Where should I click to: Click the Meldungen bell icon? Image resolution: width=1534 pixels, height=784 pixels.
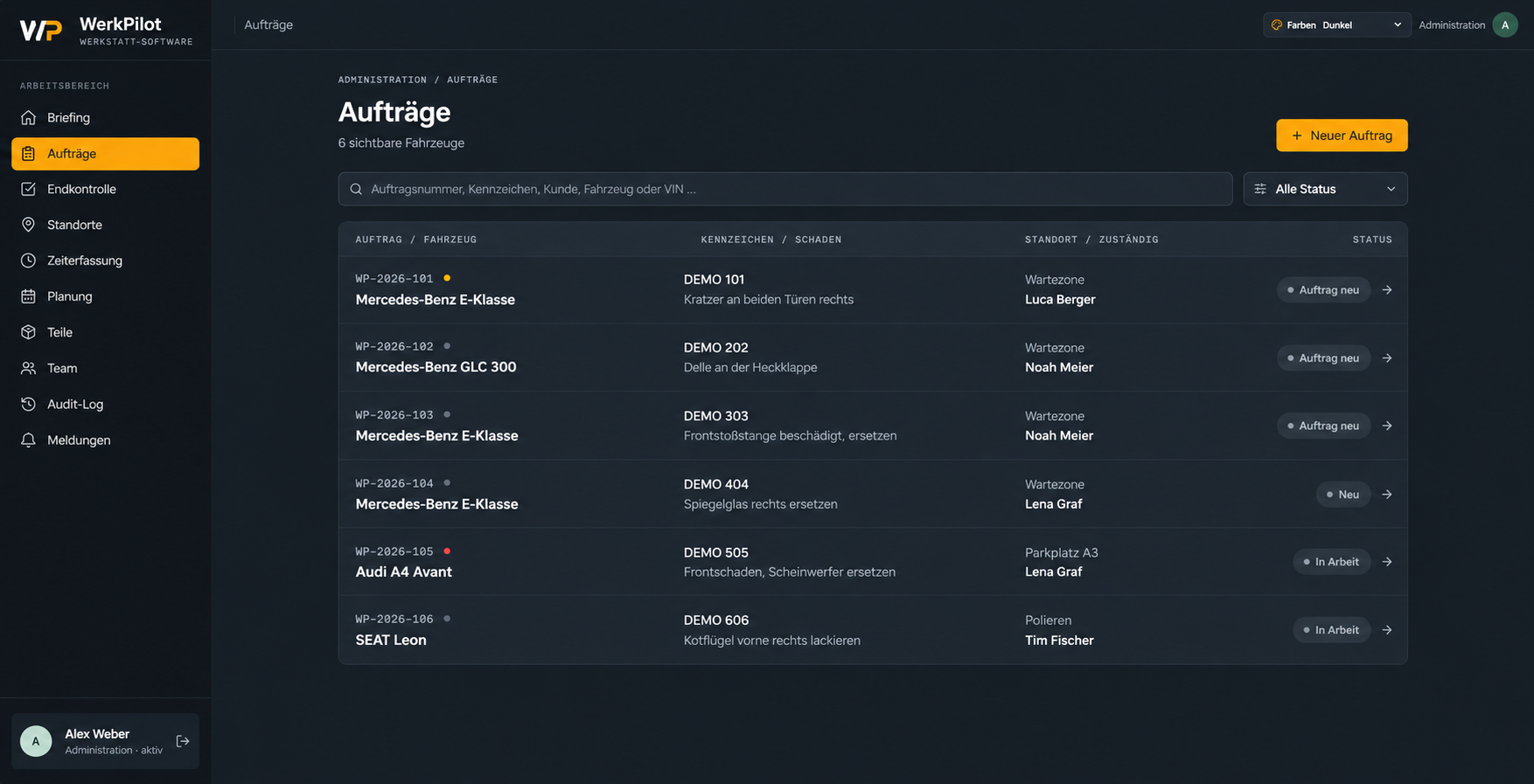[28, 441]
